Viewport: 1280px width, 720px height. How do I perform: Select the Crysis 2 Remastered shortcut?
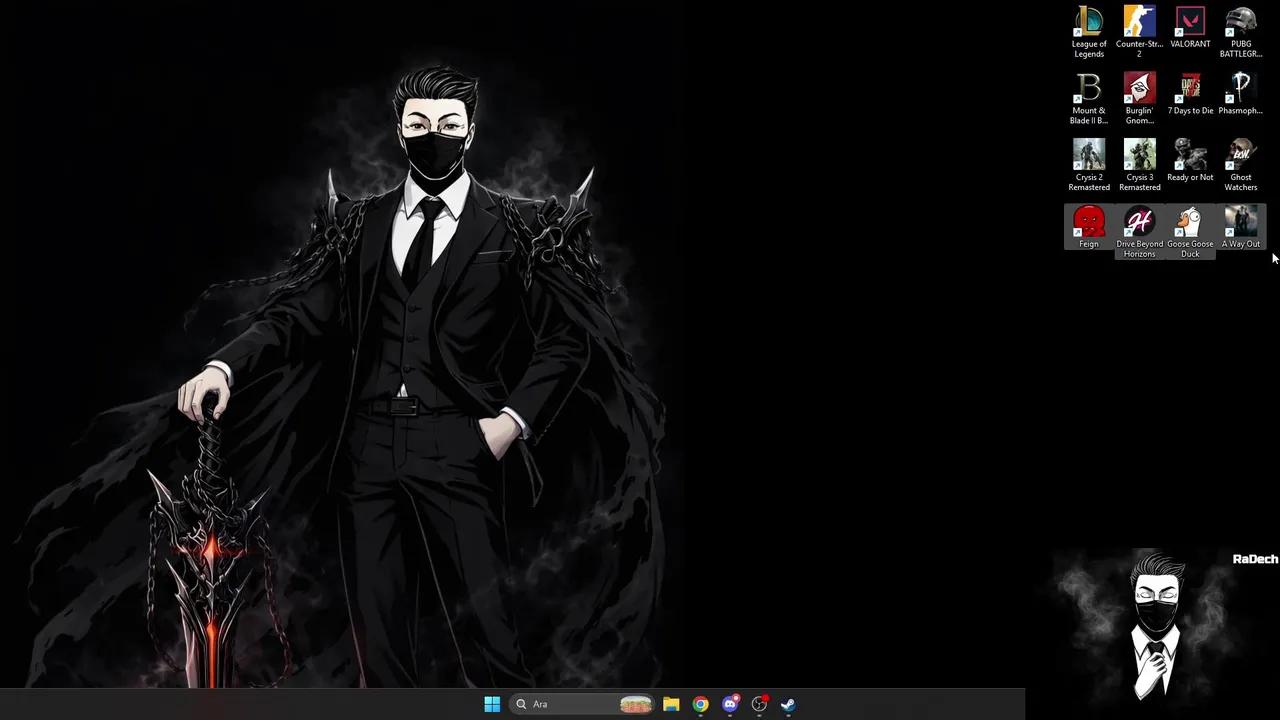pos(1089,166)
